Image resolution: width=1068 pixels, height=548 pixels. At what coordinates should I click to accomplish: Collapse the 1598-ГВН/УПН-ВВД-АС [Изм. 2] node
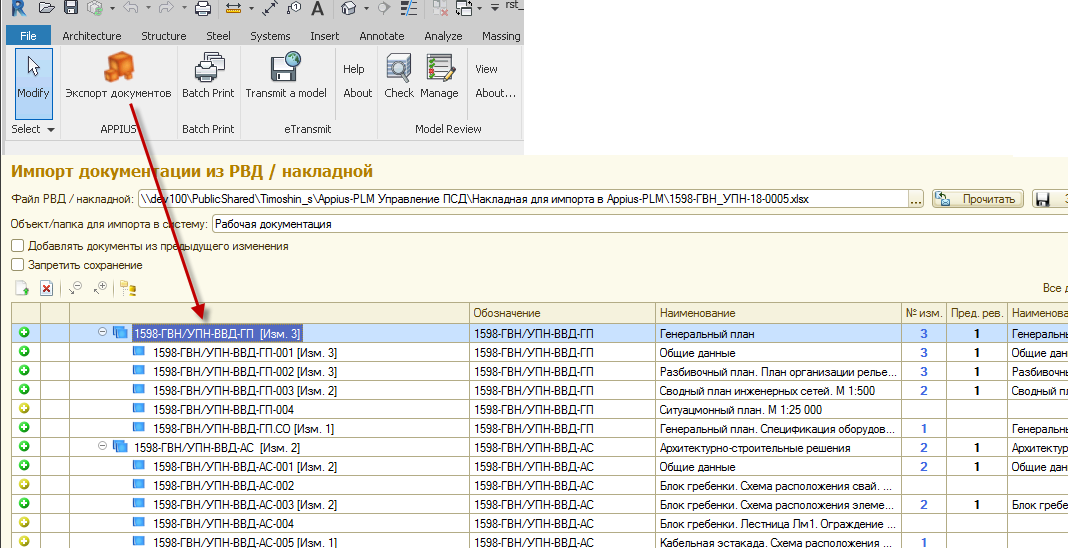point(103,447)
